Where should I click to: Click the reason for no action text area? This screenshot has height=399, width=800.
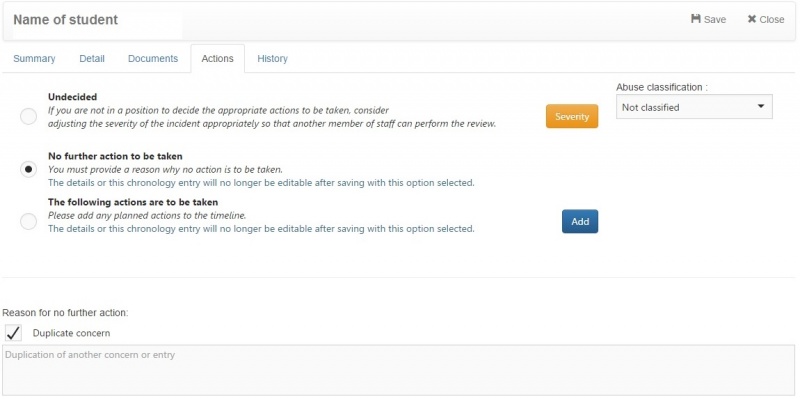point(399,370)
